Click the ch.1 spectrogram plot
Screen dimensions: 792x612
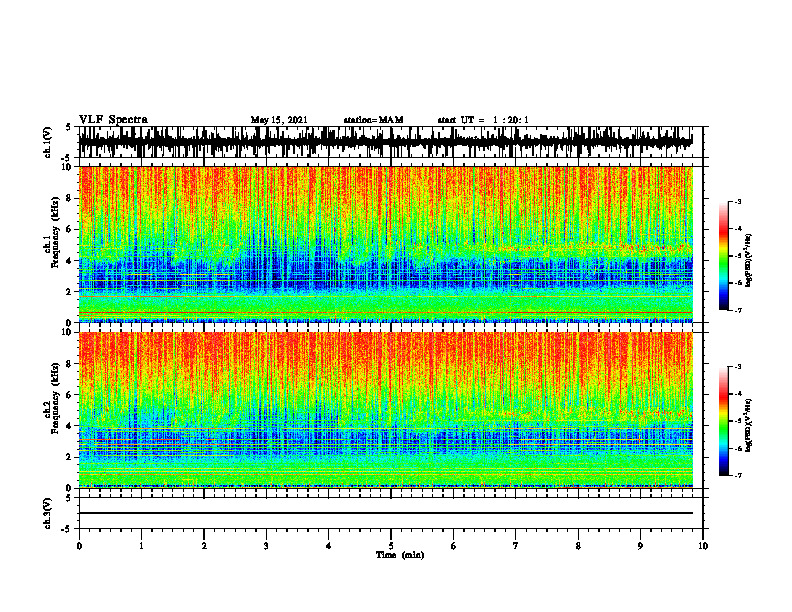tap(386, 244)
